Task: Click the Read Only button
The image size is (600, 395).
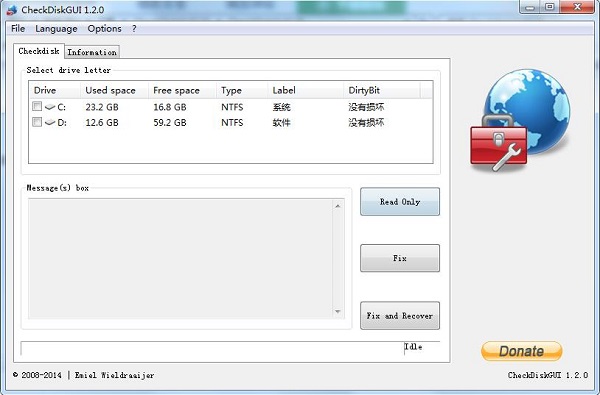Action: click(400, 202)
